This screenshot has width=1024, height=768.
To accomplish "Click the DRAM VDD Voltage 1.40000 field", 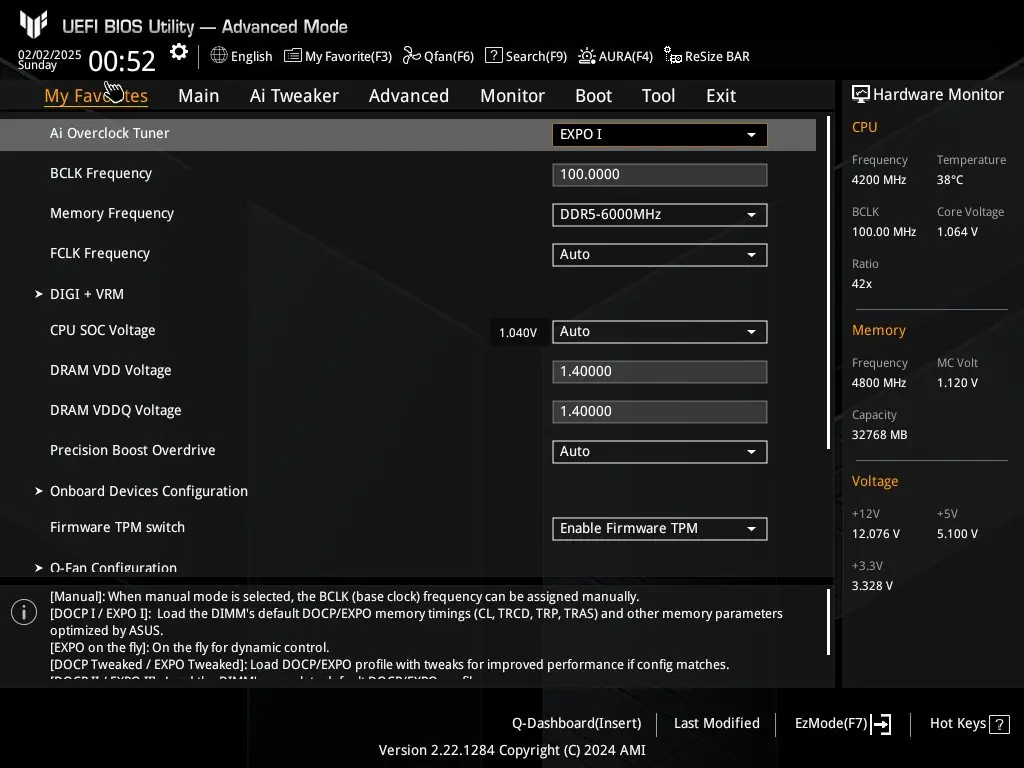I will (x=660, y=372).
